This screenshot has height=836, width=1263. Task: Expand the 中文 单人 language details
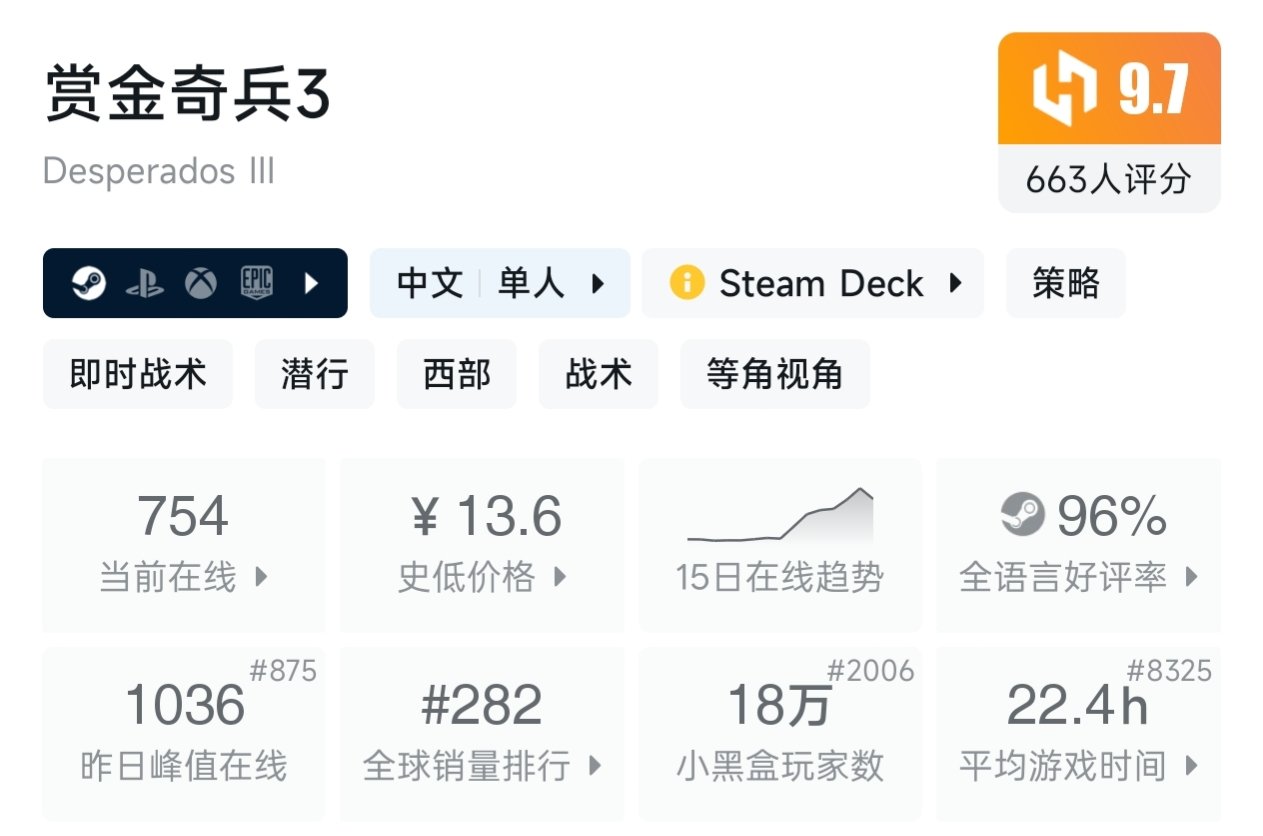(500, 284)
